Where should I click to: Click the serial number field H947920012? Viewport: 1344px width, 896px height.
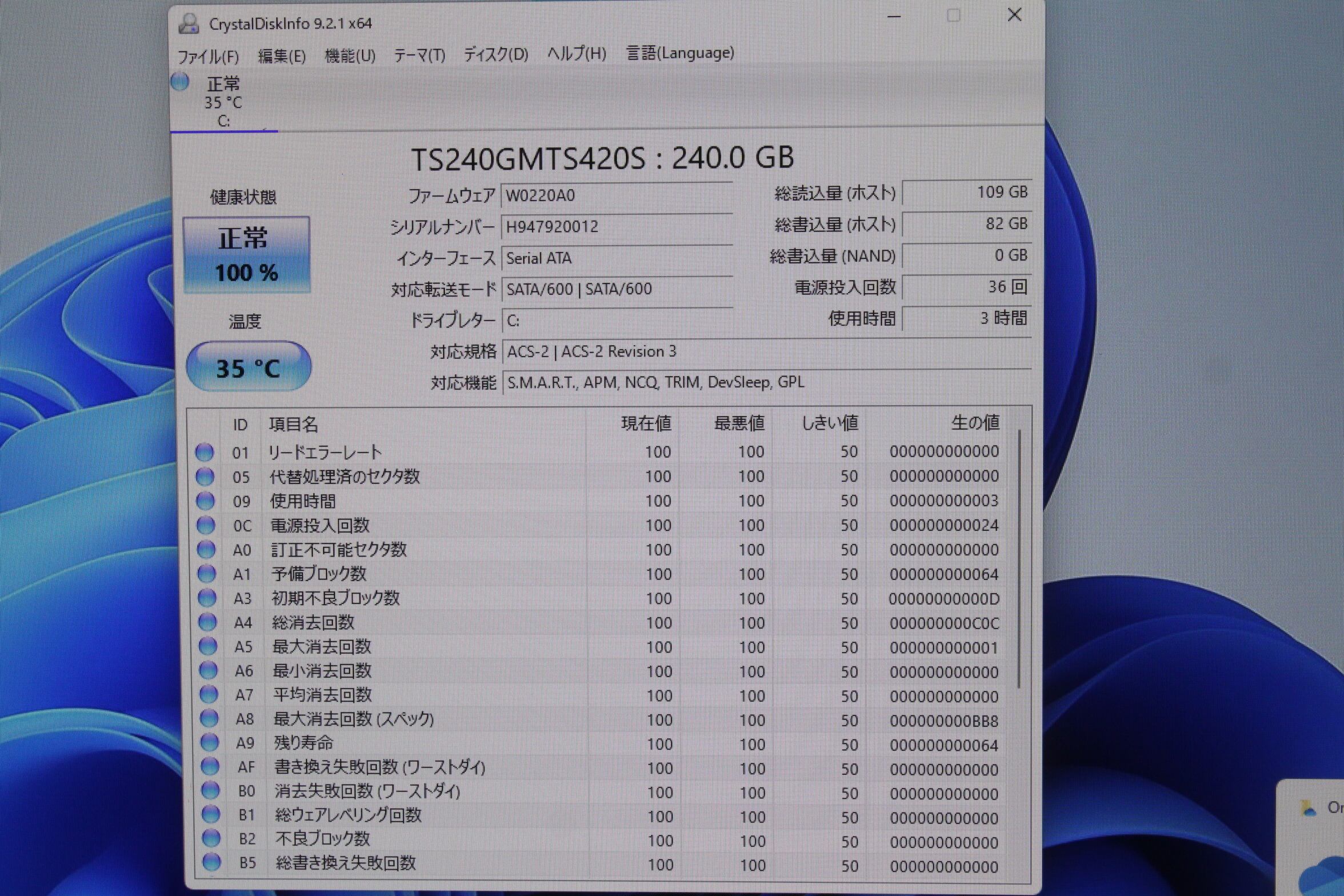click(x=617, y=227)
